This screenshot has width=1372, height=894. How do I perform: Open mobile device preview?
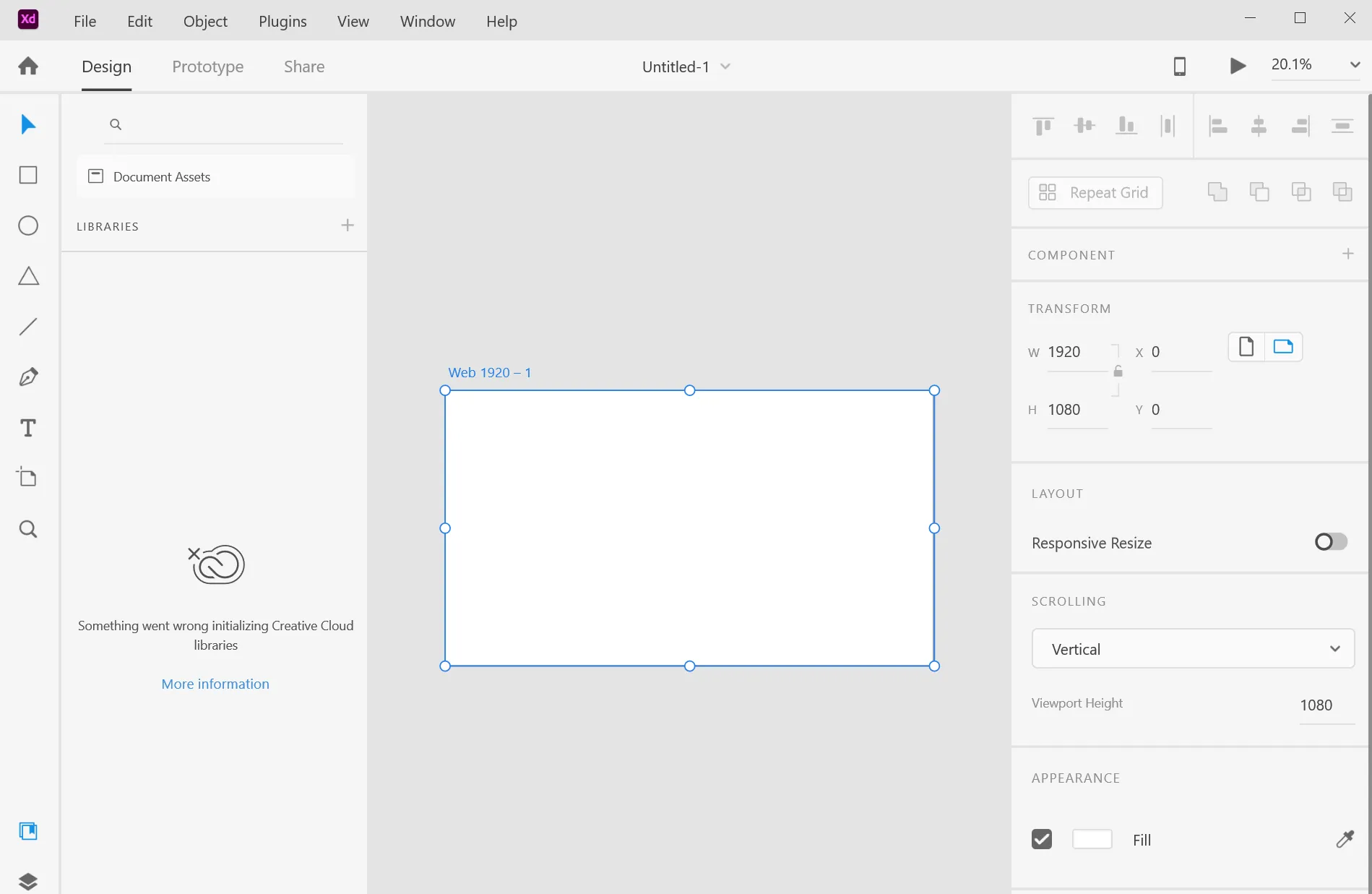(1180, 66)
